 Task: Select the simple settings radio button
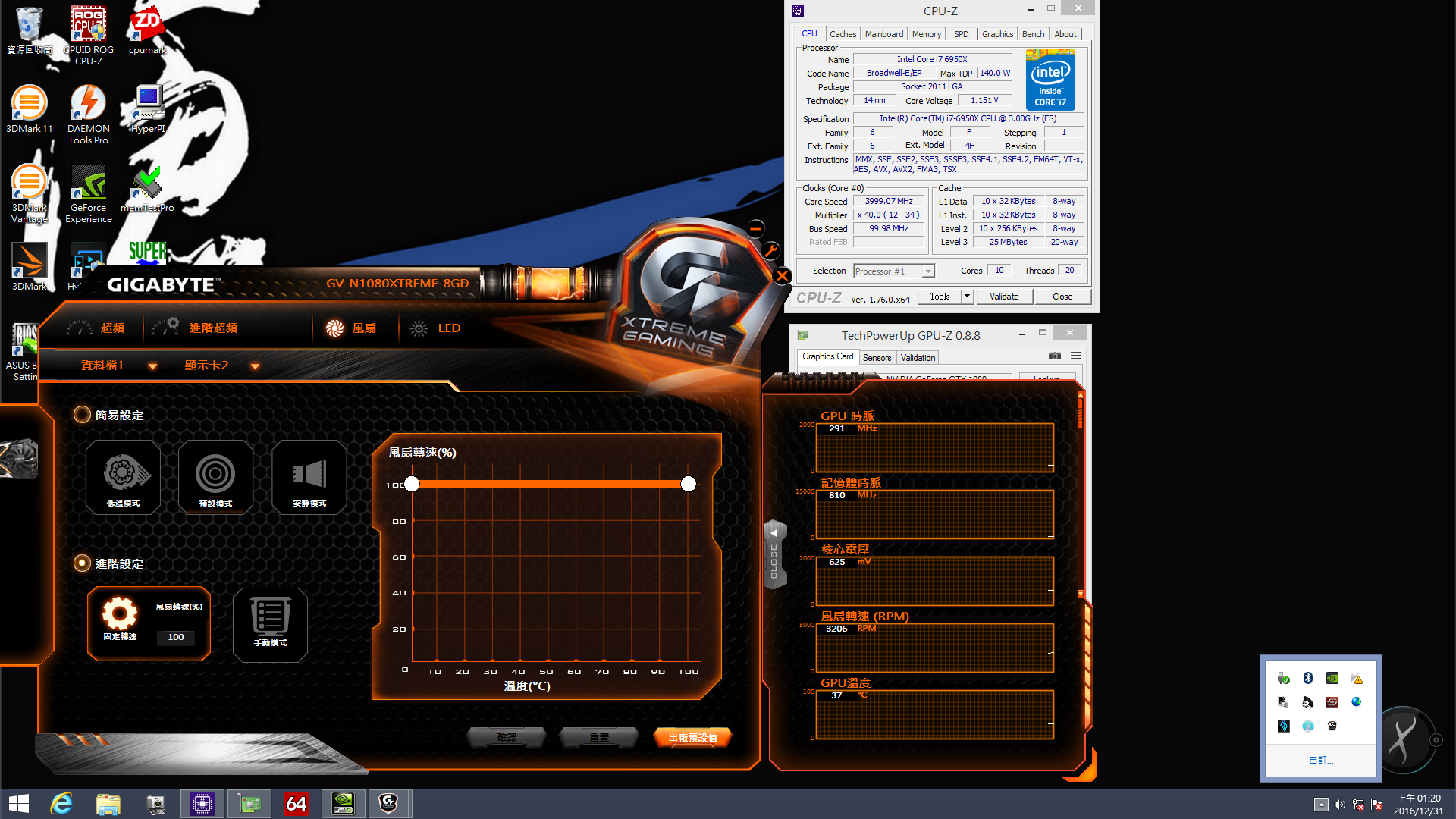[x=82, y=415]
